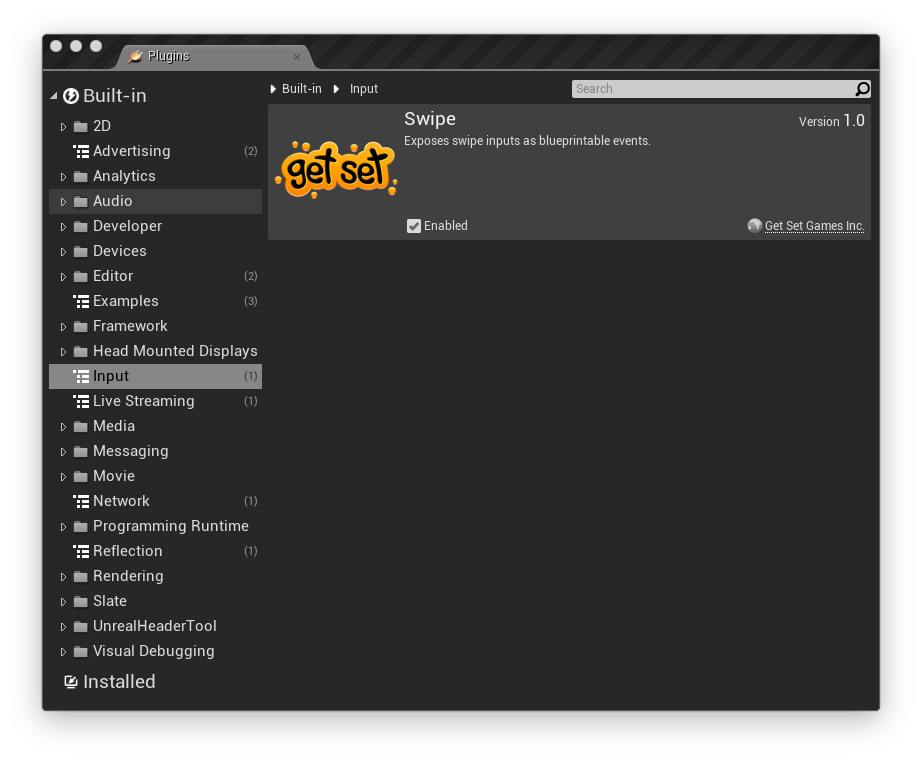Expand the Editor category arrow
The width and height of the screenshot is (922, 761).
click(63, 276)
